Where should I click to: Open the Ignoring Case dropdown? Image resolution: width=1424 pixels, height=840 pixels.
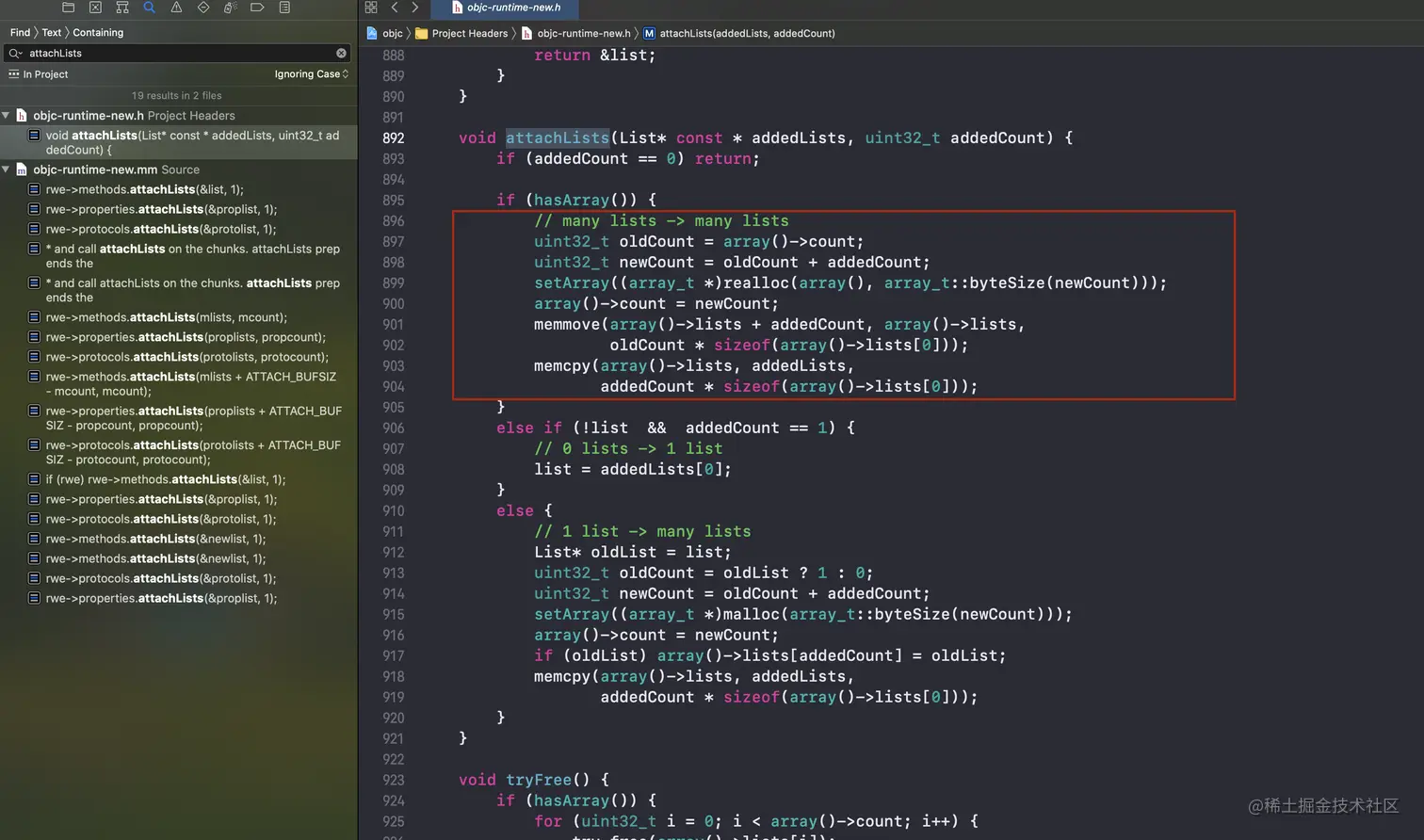311,74
